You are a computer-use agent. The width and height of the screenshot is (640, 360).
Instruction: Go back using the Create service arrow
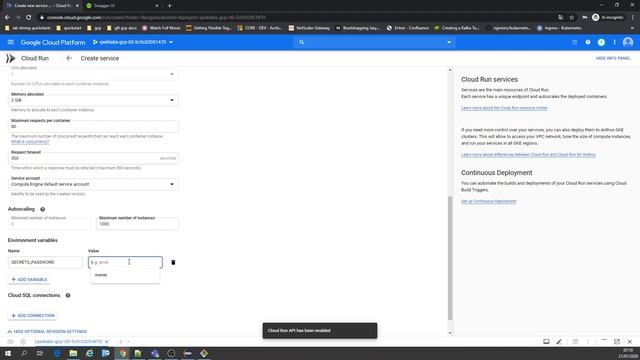tap(69, 58)
